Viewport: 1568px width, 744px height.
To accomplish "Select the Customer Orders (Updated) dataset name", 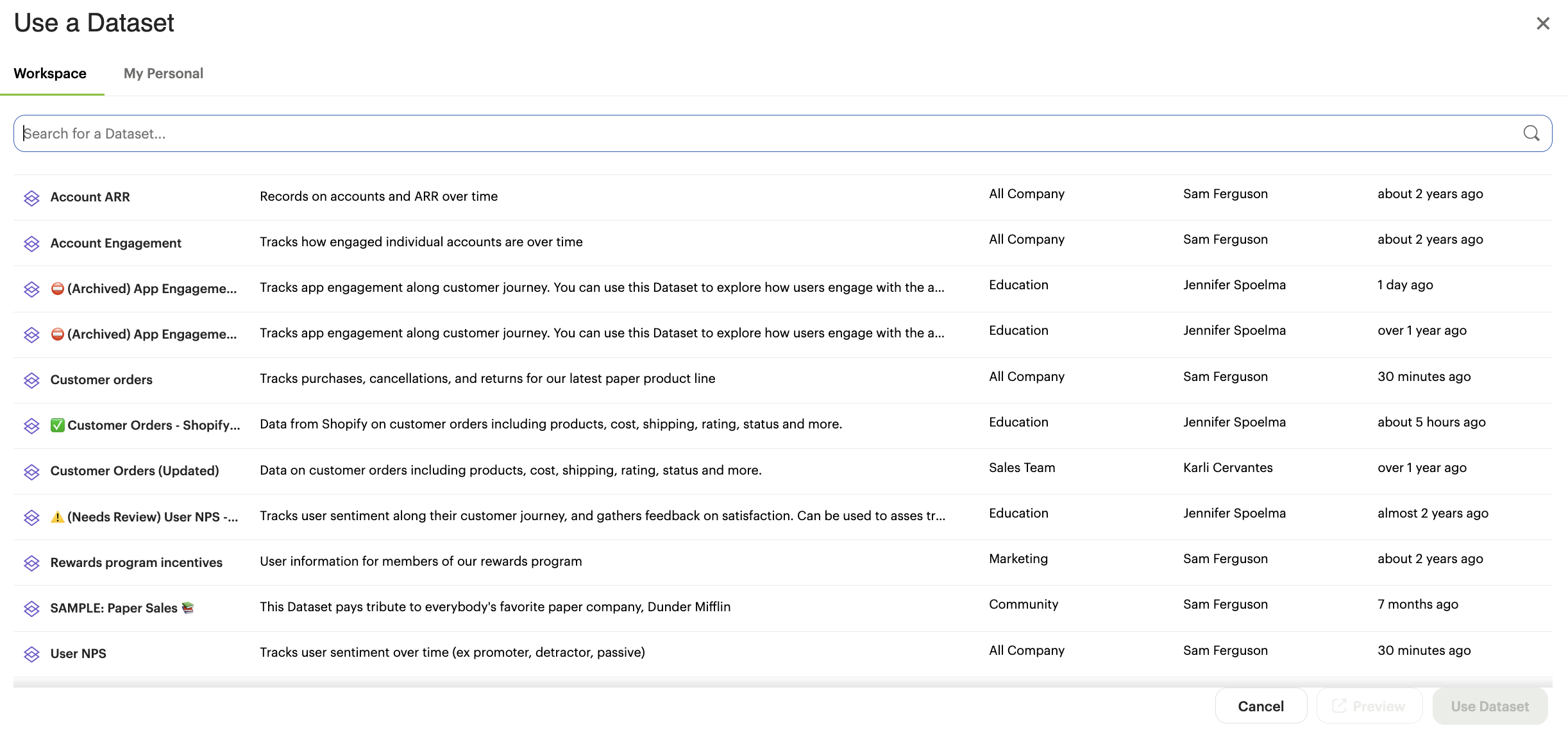I will click(135, 471).
